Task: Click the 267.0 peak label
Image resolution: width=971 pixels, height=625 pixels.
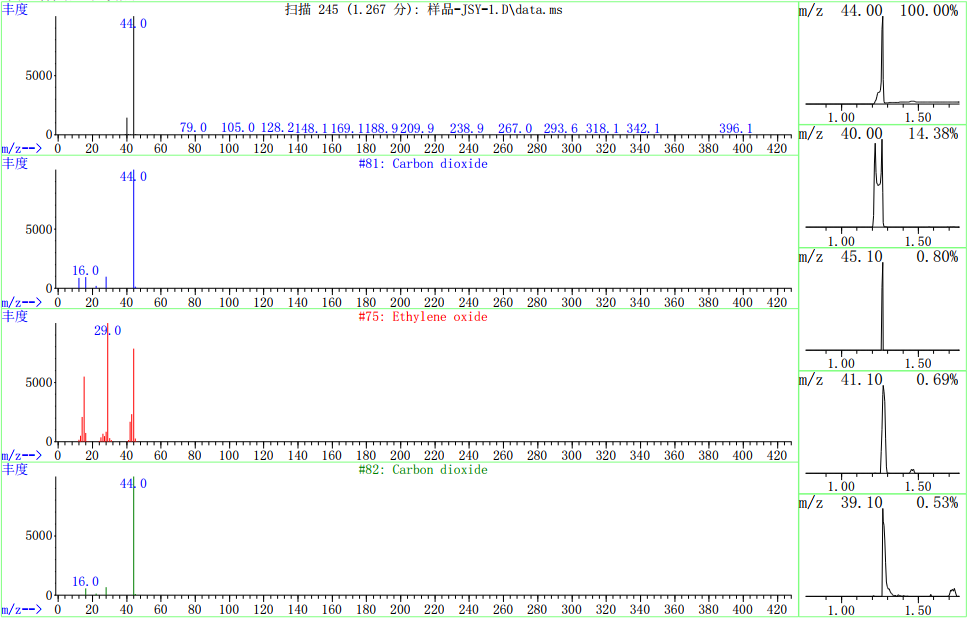Action: 515,129
